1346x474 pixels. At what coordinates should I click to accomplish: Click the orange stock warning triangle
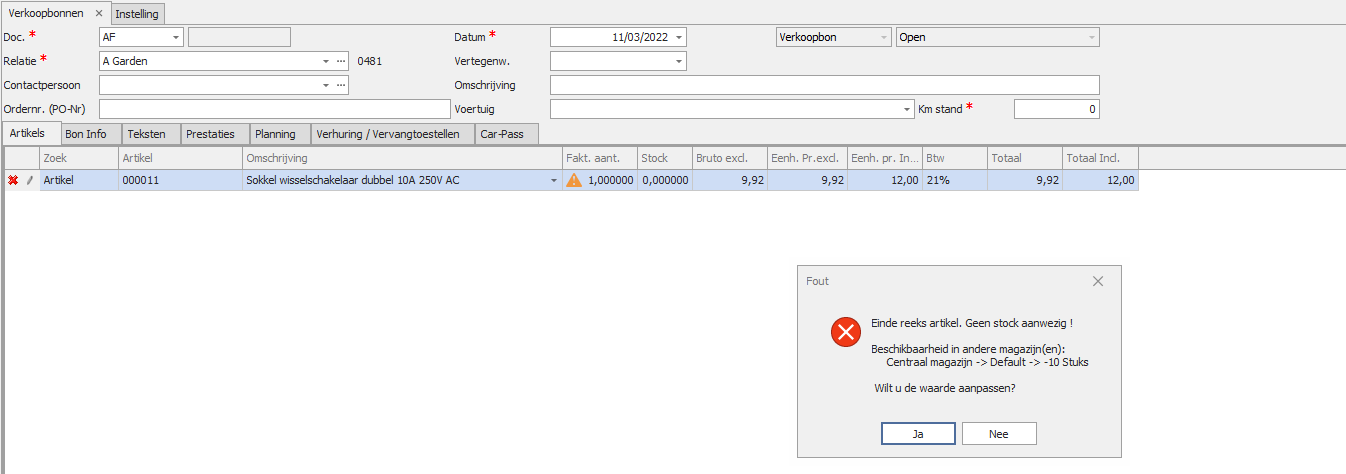pos(574,181)
